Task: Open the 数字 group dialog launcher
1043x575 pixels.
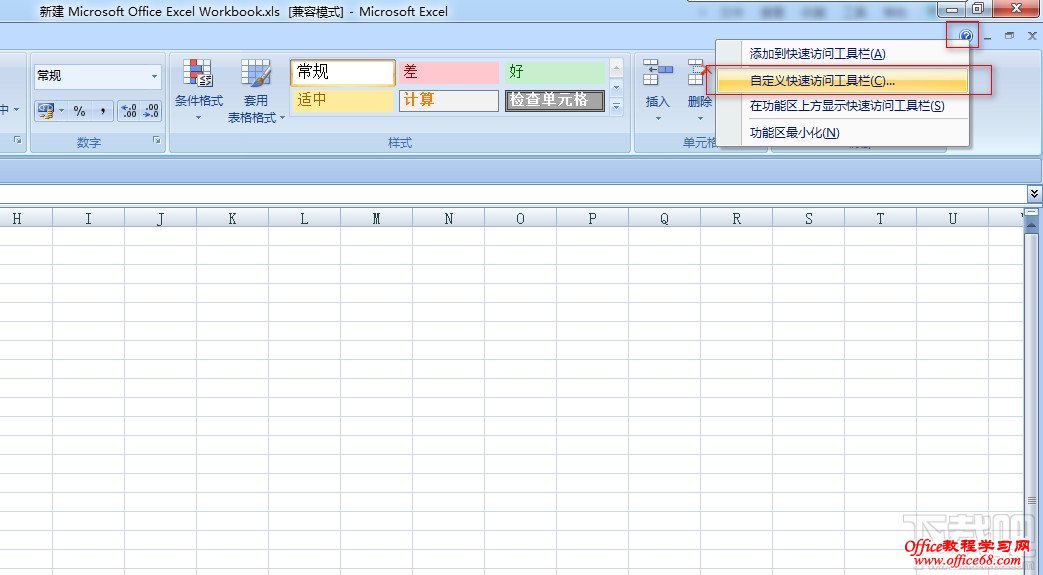Action: point(157,142)
